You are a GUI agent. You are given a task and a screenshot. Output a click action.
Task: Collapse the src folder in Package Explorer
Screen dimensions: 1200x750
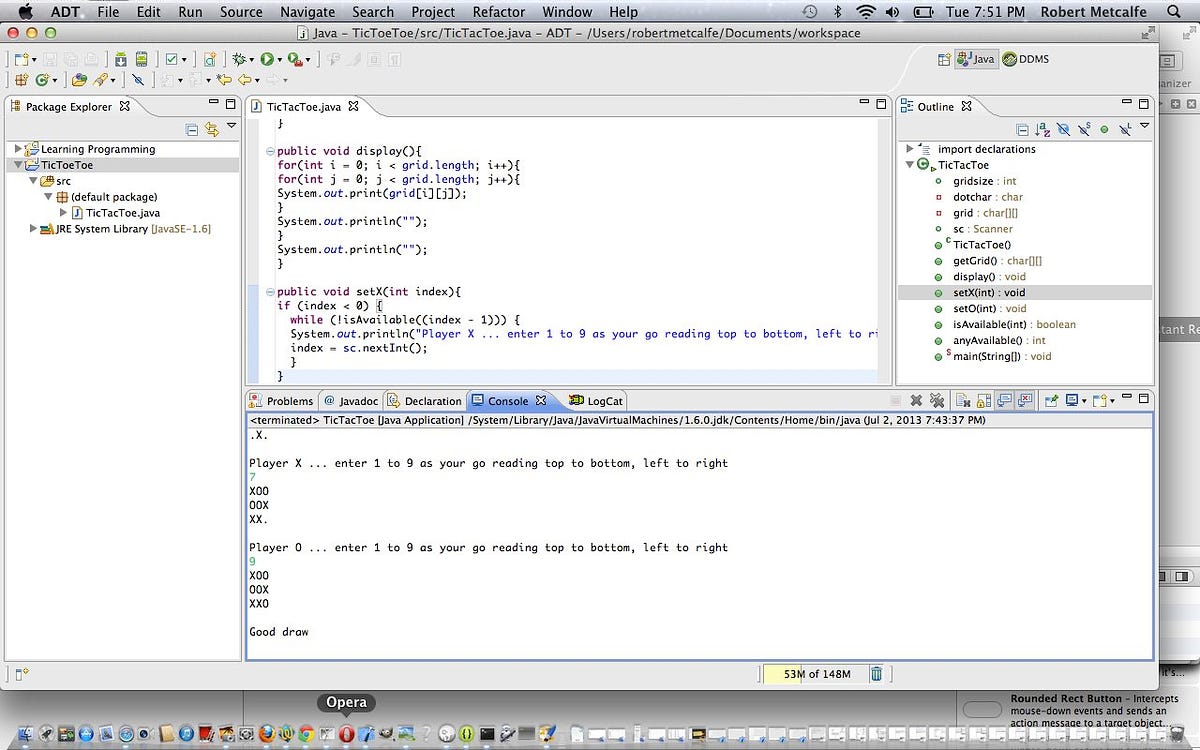click(33, 180)
